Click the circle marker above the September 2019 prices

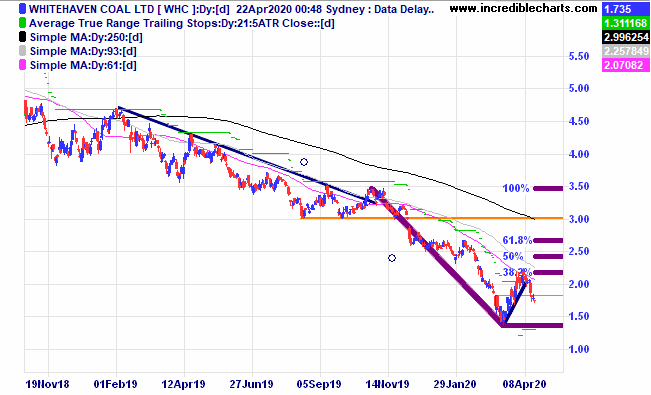(304, 162)
